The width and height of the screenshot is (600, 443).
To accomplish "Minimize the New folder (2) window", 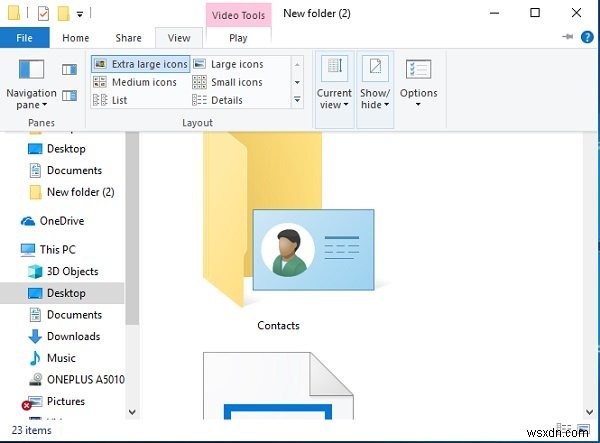I will (494, 13).
